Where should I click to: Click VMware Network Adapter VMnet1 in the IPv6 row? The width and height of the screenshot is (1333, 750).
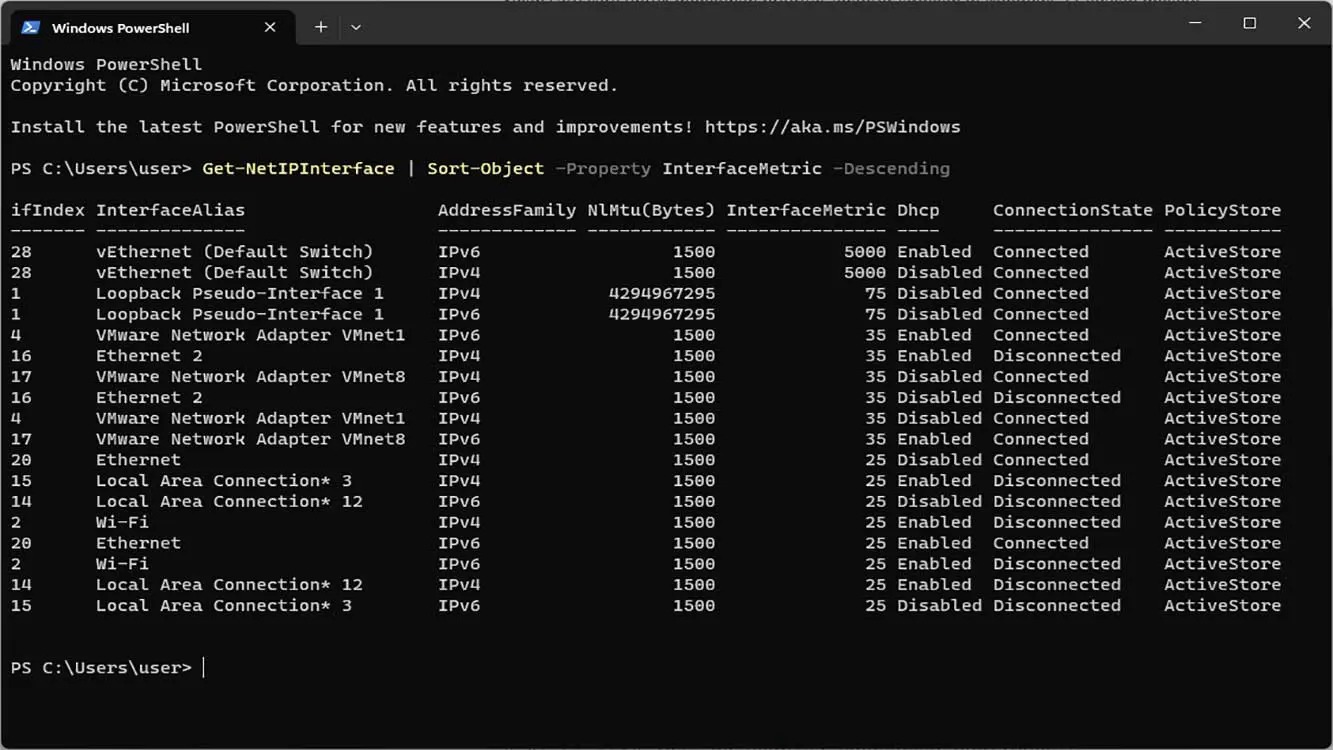click(250, 335)
